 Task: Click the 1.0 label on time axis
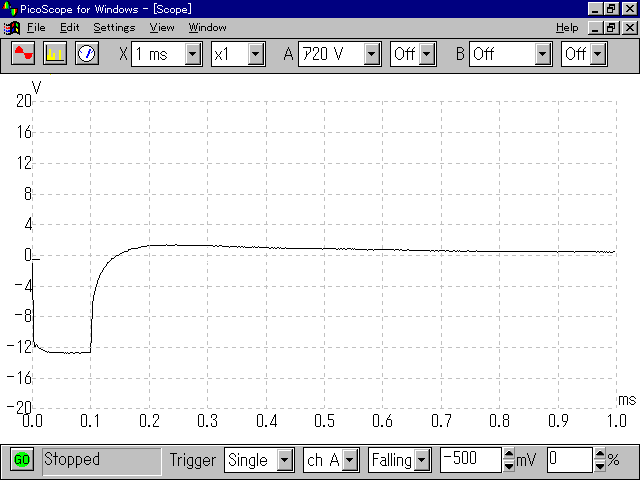coord(616,421)
